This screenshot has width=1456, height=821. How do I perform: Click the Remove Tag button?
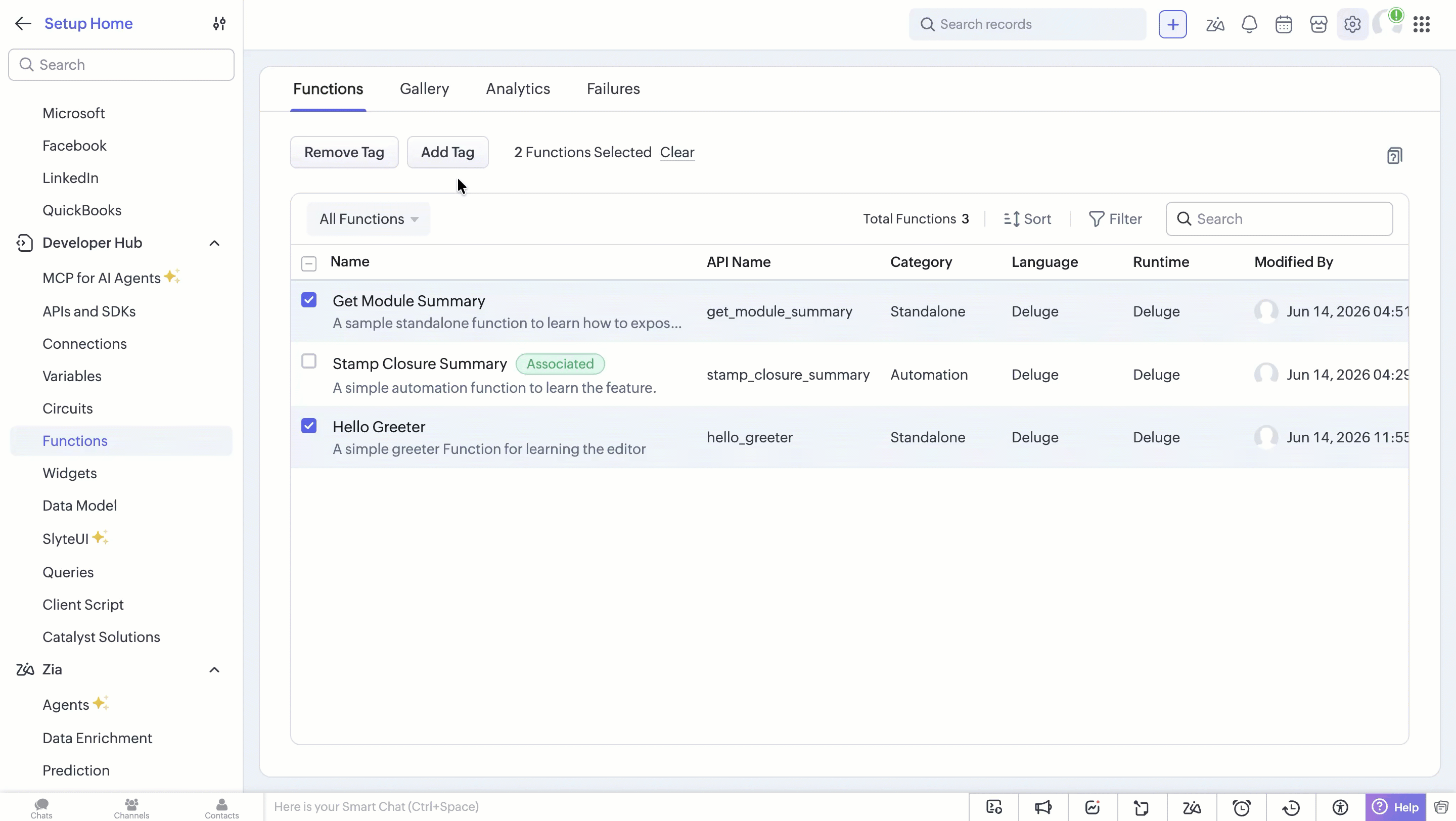[x=344, y=152]
